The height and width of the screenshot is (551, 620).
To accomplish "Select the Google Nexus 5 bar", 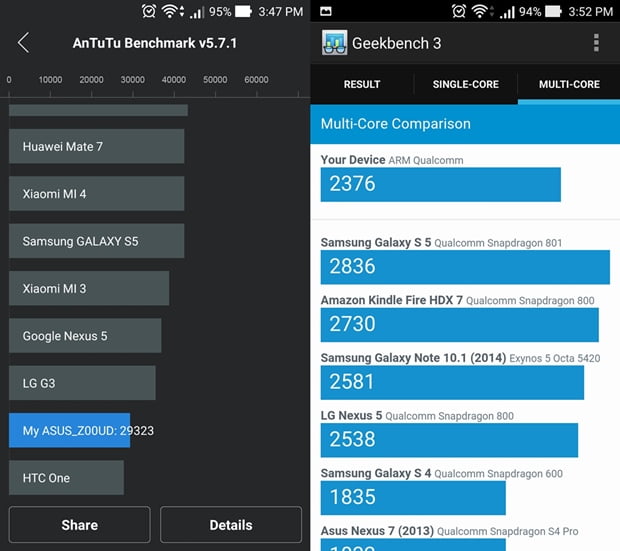I will (x=85, y=336).
